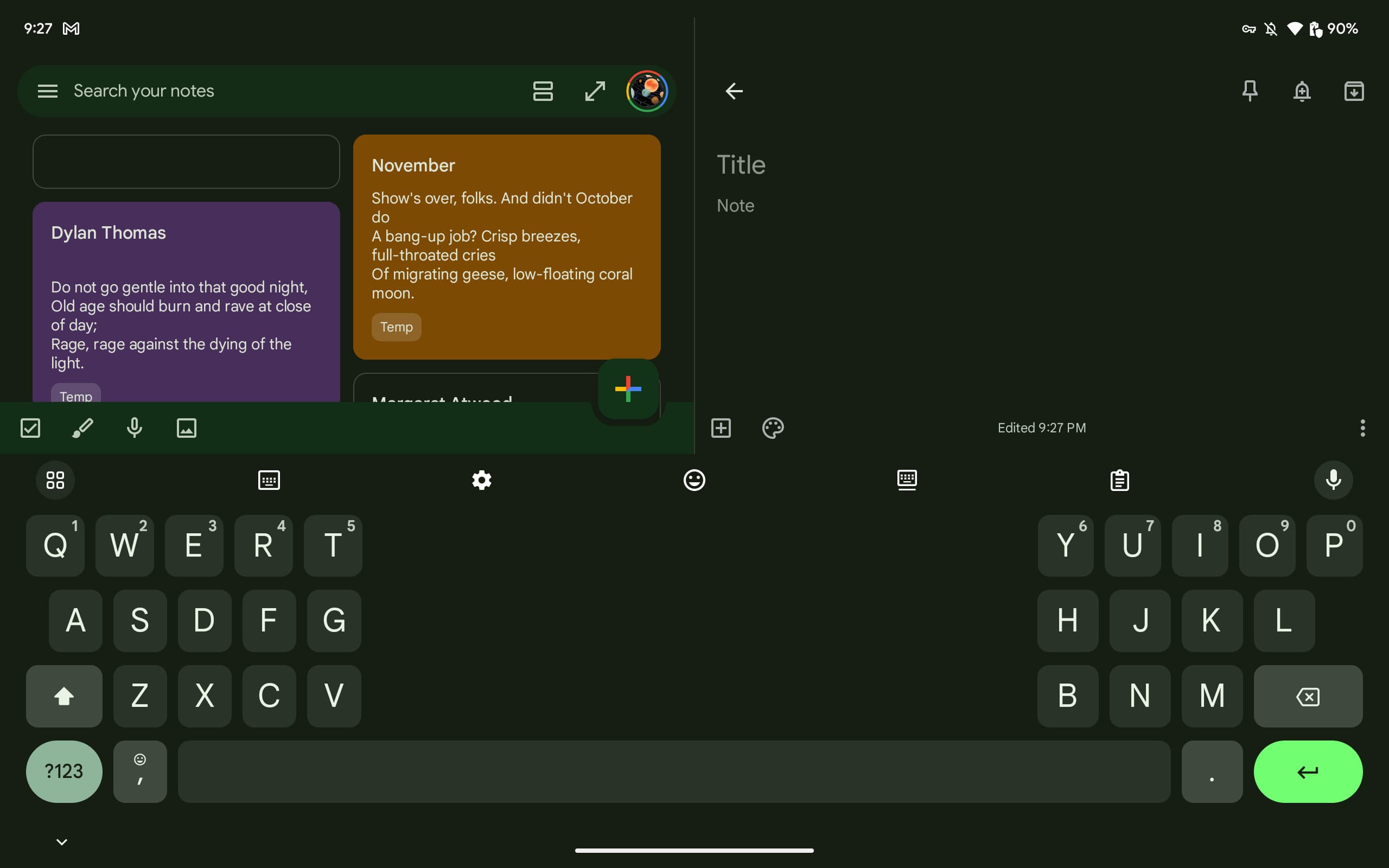The image size is (1389, 868).
Task: Go back with the arrow button
Action: tap(734, 91)
